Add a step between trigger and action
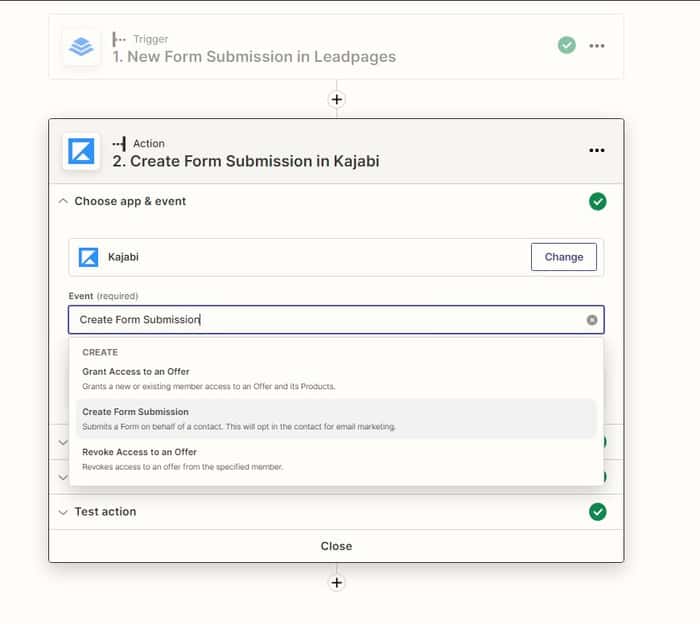 pos(337,99)
